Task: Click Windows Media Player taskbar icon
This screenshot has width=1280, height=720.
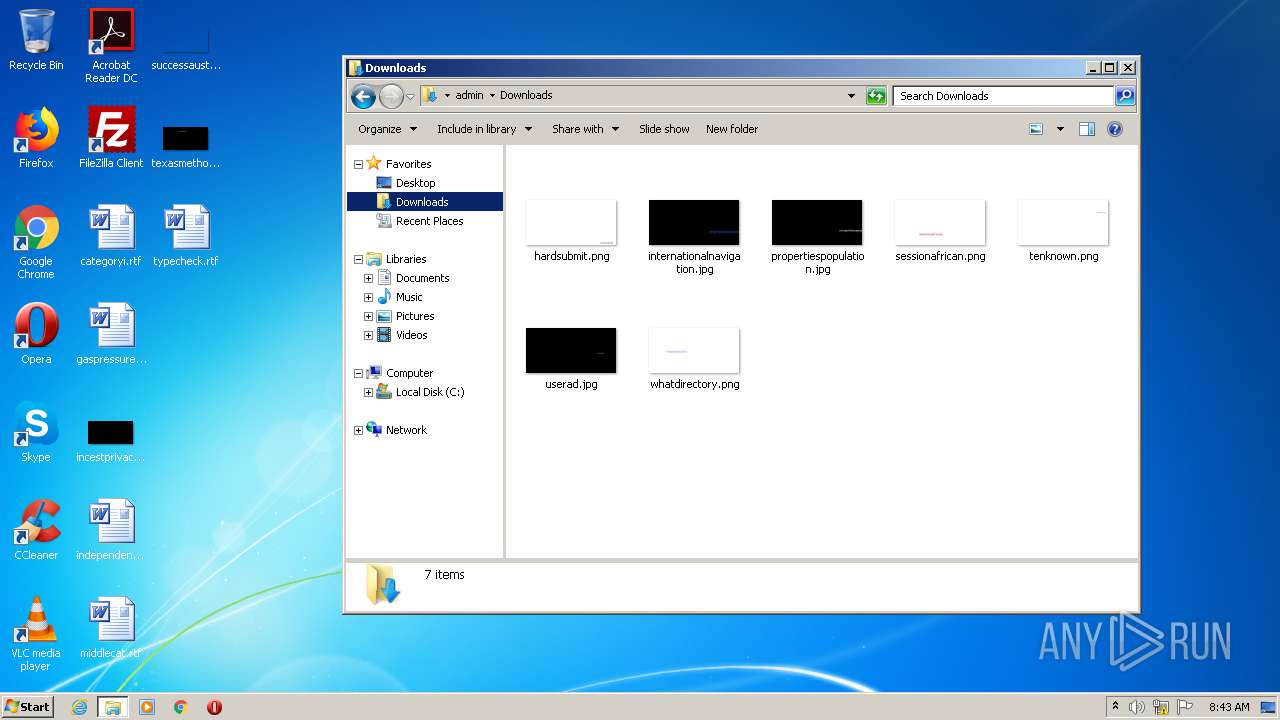Action: (x=147, y=707)
